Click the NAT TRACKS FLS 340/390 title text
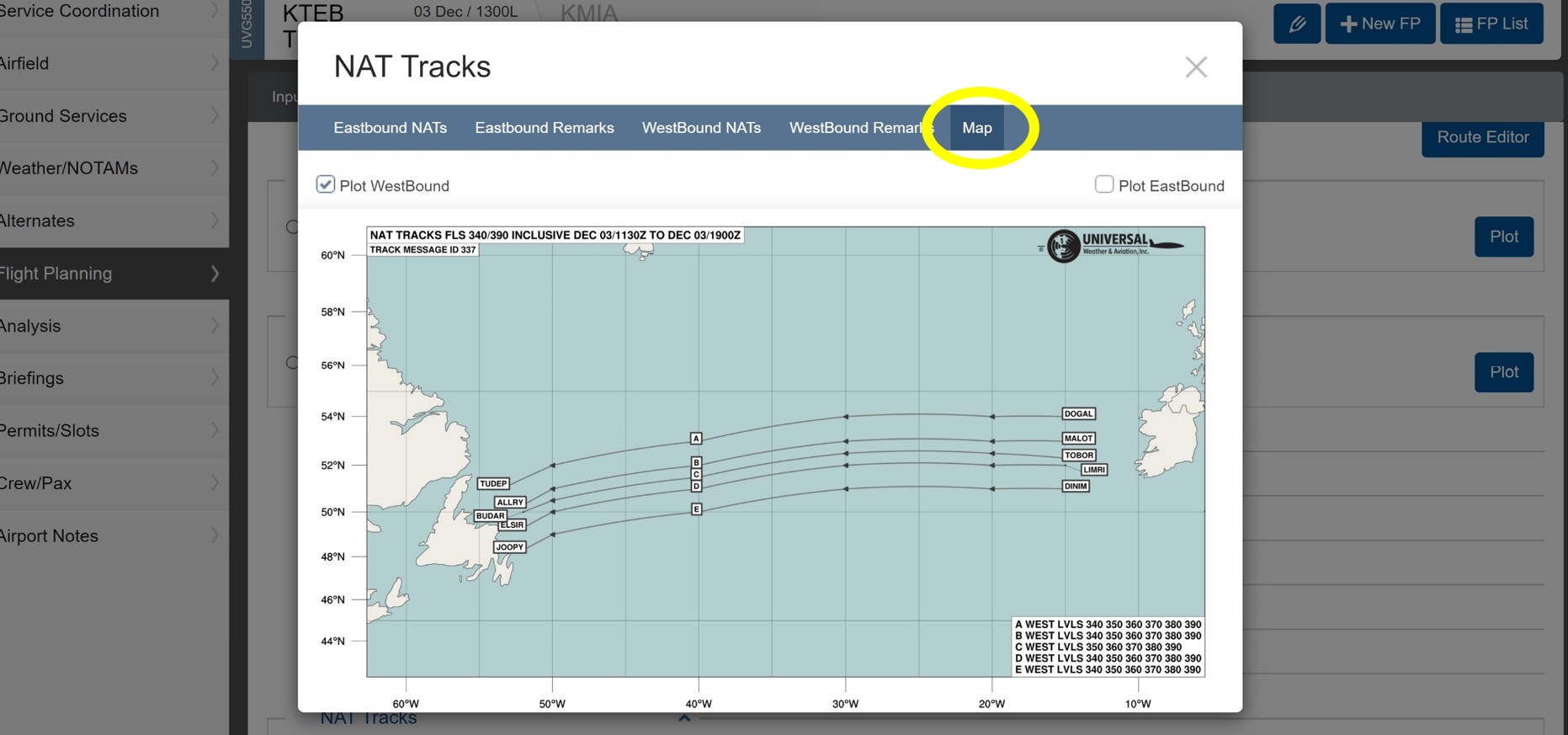The image size is (1568, 735). tap(555, 235)
